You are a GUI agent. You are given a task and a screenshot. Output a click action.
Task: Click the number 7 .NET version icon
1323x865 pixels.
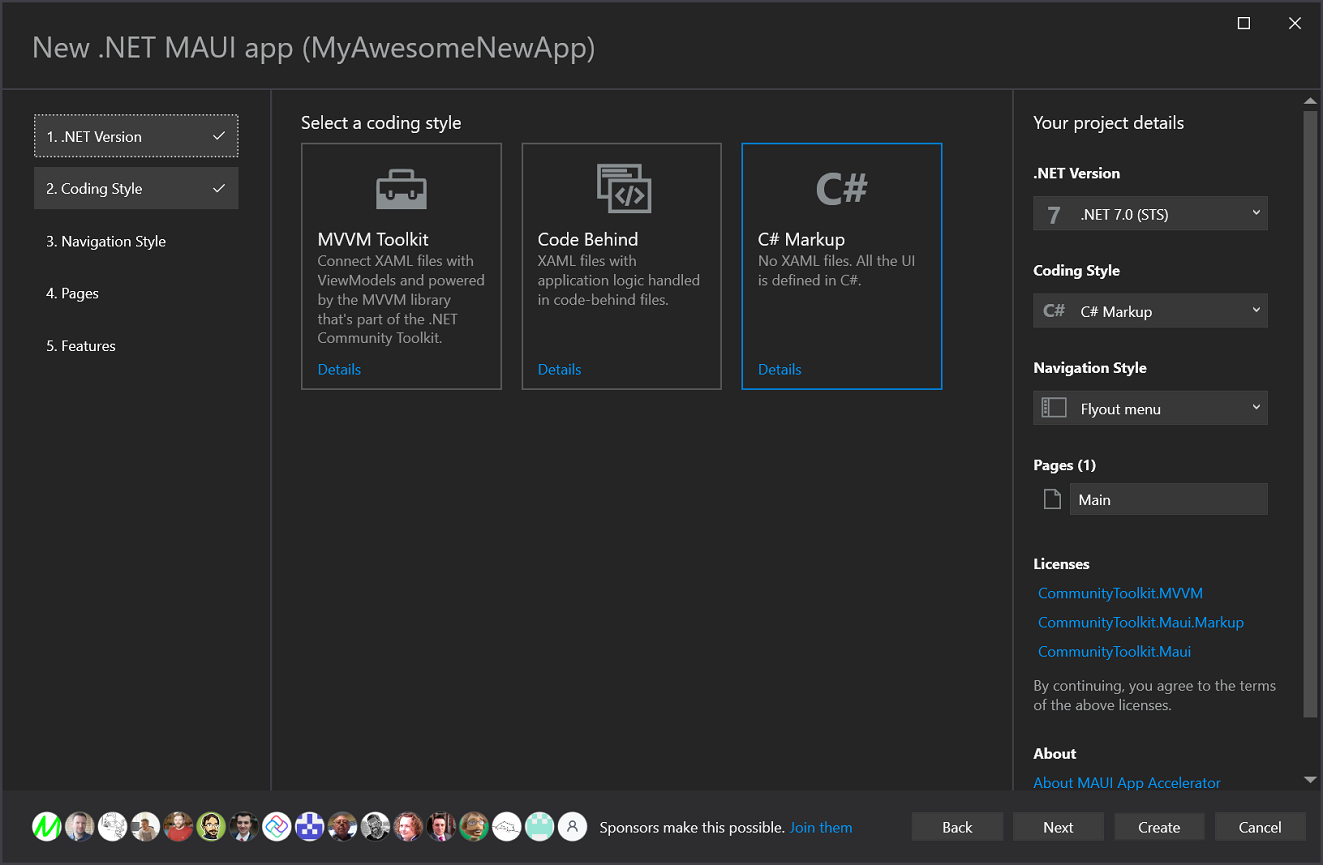click(1053, 214)
